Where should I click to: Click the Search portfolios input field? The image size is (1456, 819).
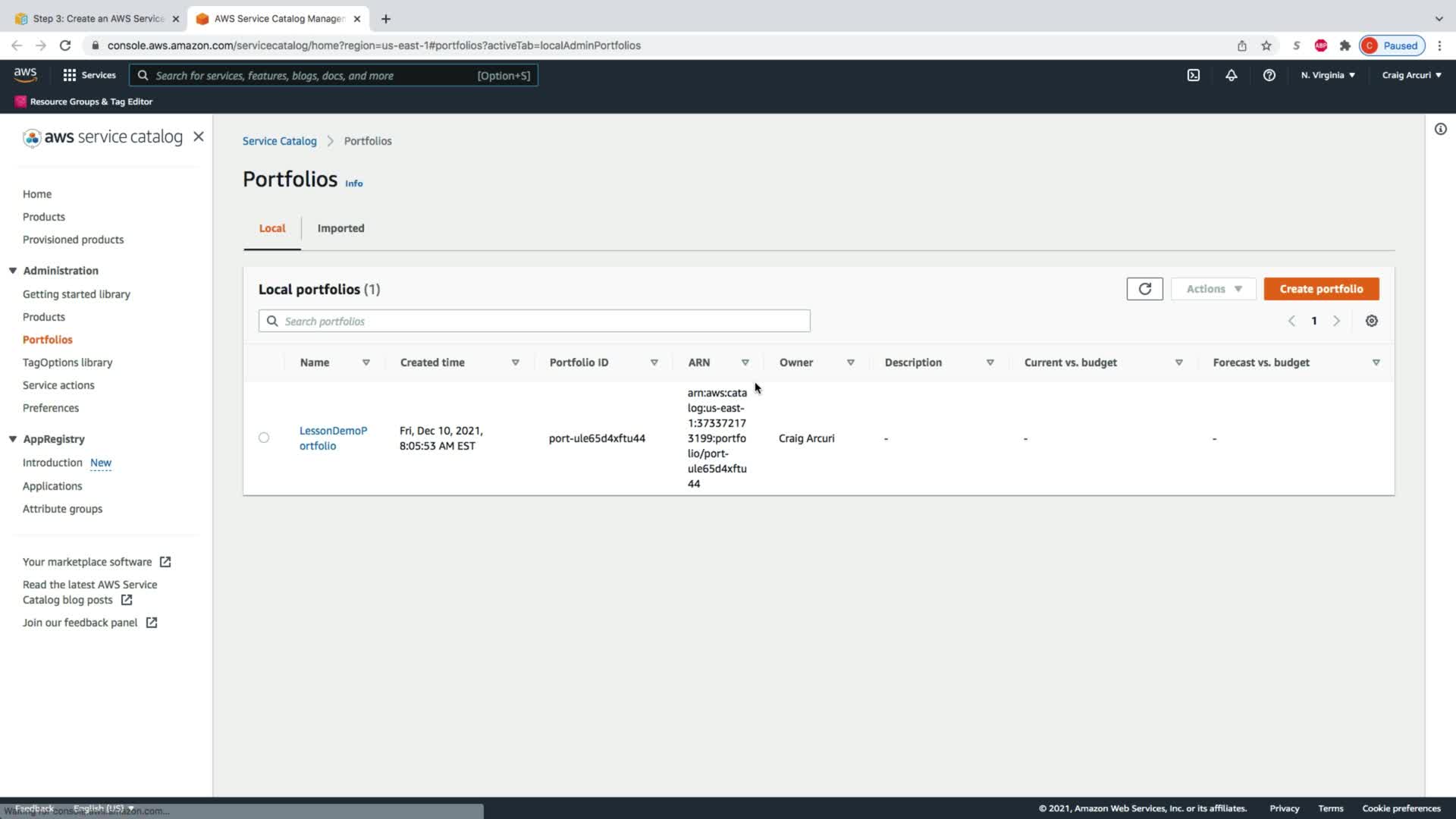(534, 322)
